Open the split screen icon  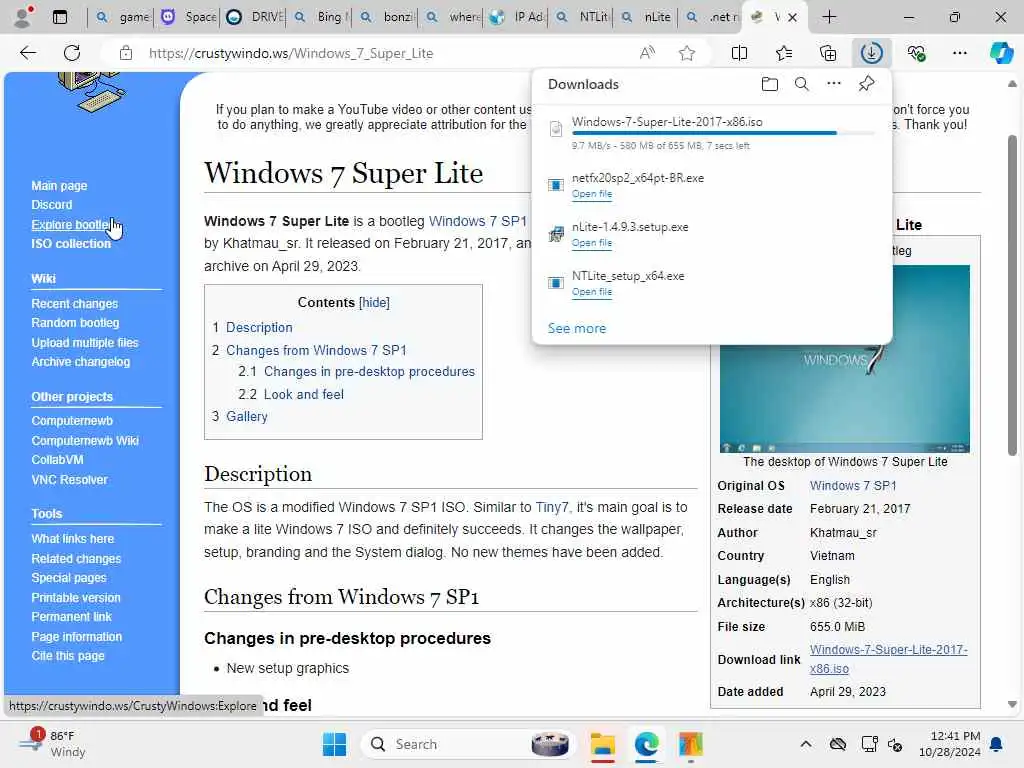[739, 53]
